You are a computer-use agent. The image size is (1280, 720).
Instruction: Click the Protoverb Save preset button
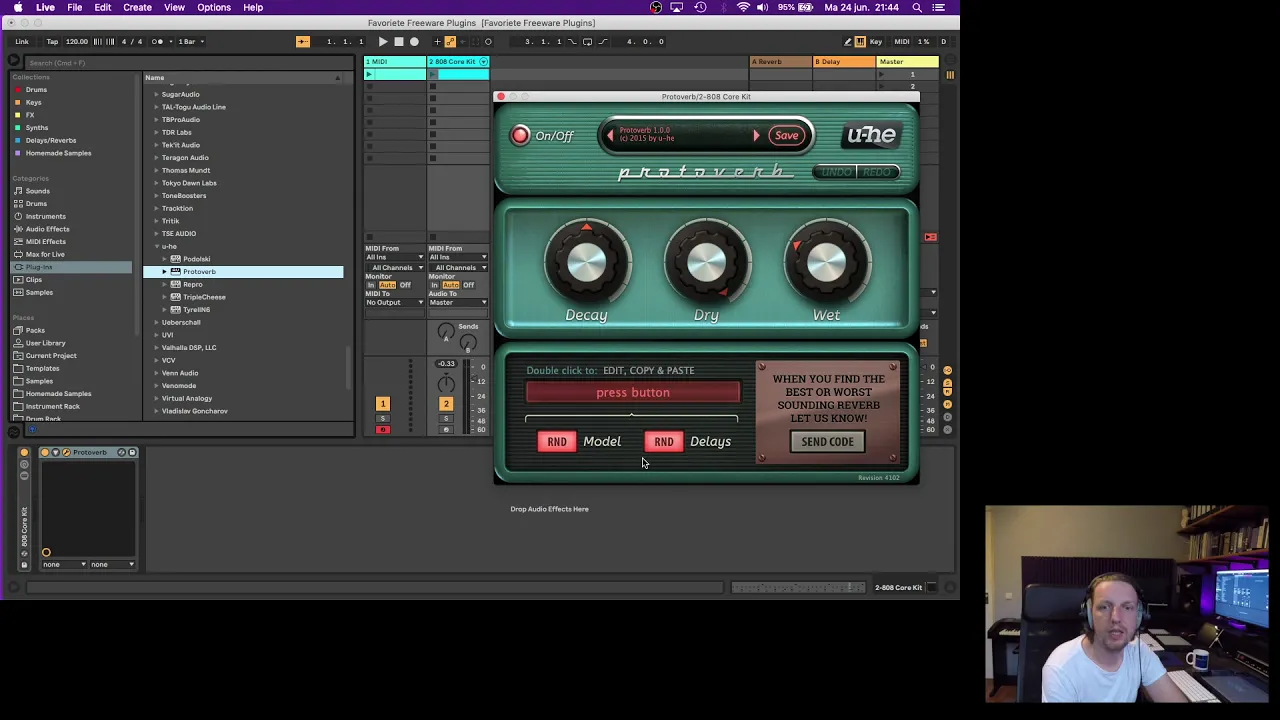[787, 135]
